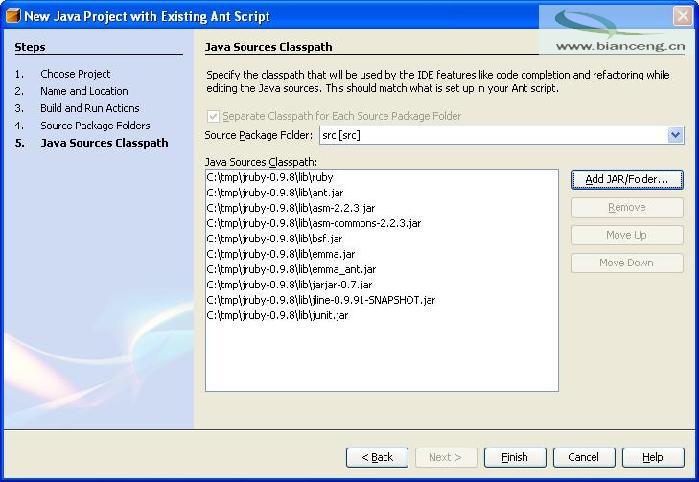Cancel the new project wizard
This screenshot has height=482, width=699.
coord(584,457)
